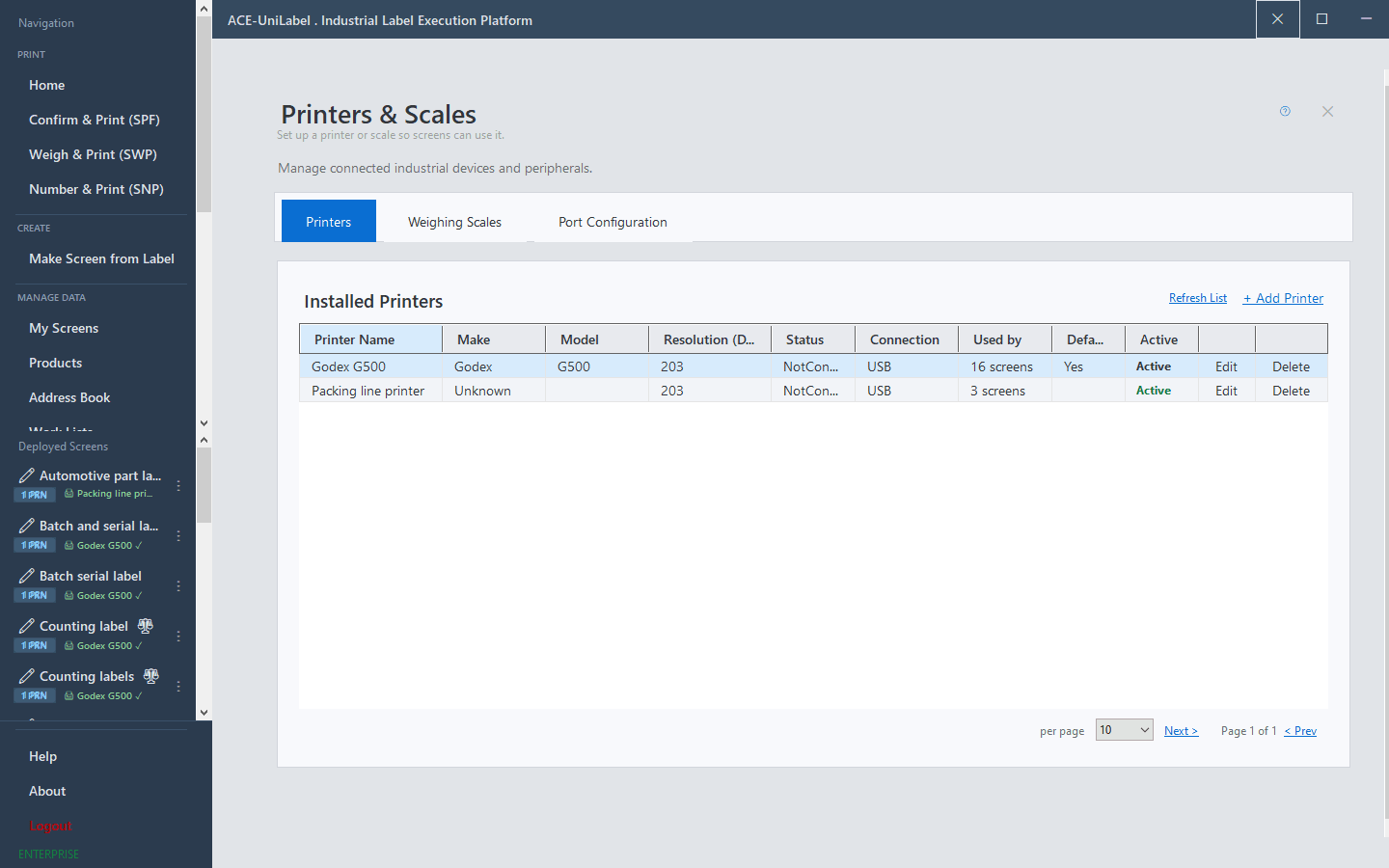This screenshot has height=868, width=1389.
Task: Go to Home in navigation
Action: point(47,85)
